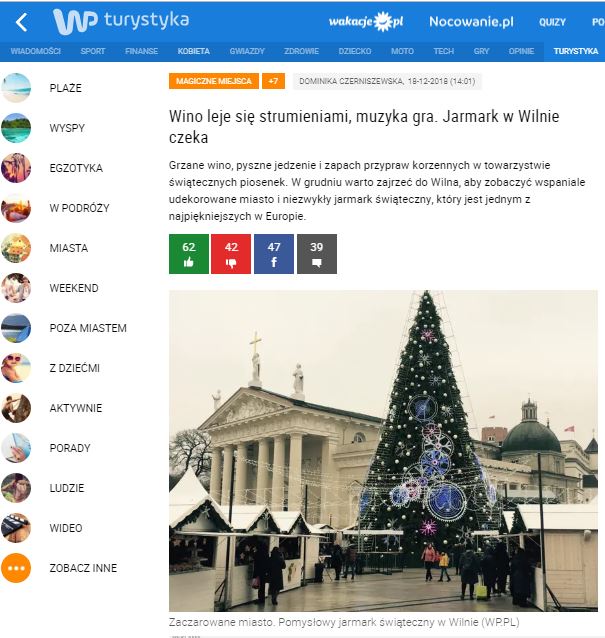
Task: Open the wakacje.pl link
Action: click(366, 22)
